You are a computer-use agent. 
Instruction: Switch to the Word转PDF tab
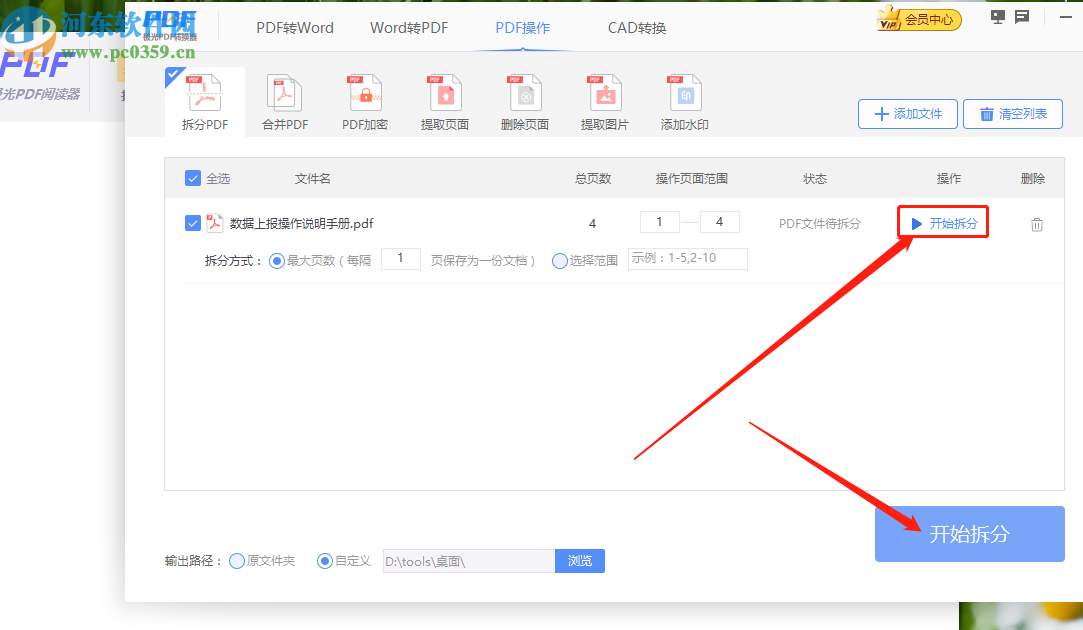tap(408, 27)
